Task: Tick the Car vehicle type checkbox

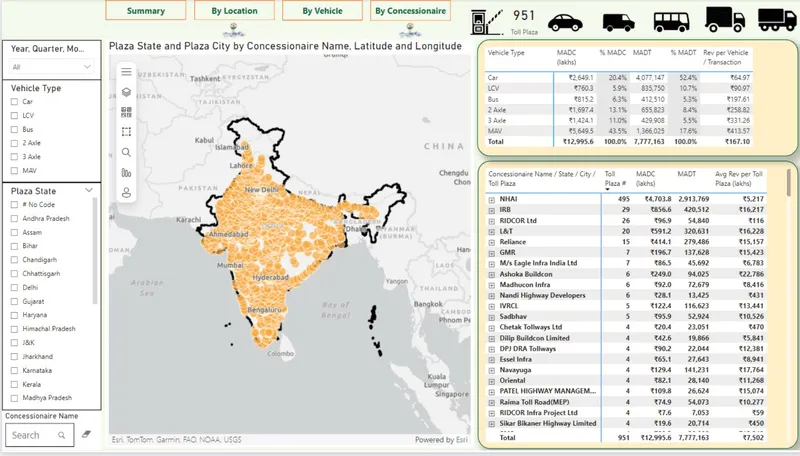Action: [x=14, y=102]
